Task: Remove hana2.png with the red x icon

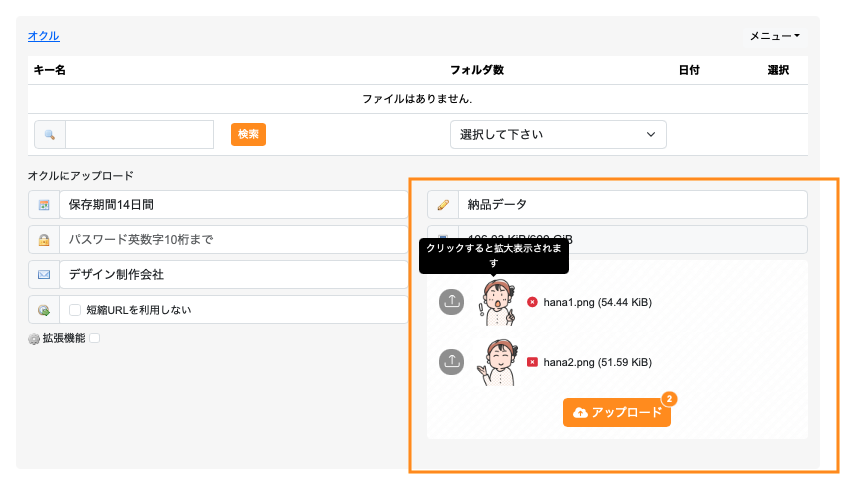Action: 532,362
